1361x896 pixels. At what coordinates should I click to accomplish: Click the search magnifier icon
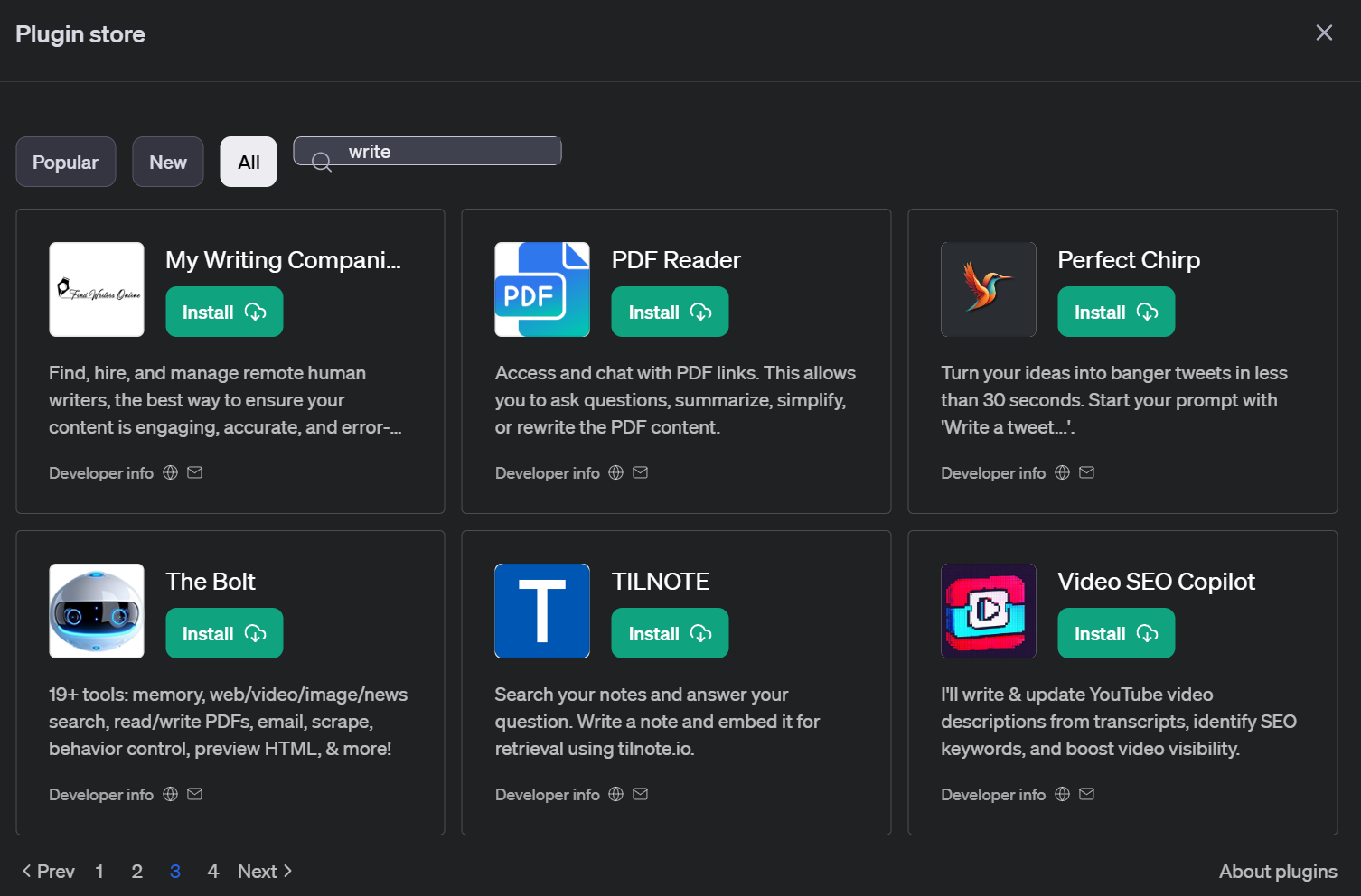pyautogui.click(x=321, y=163)
